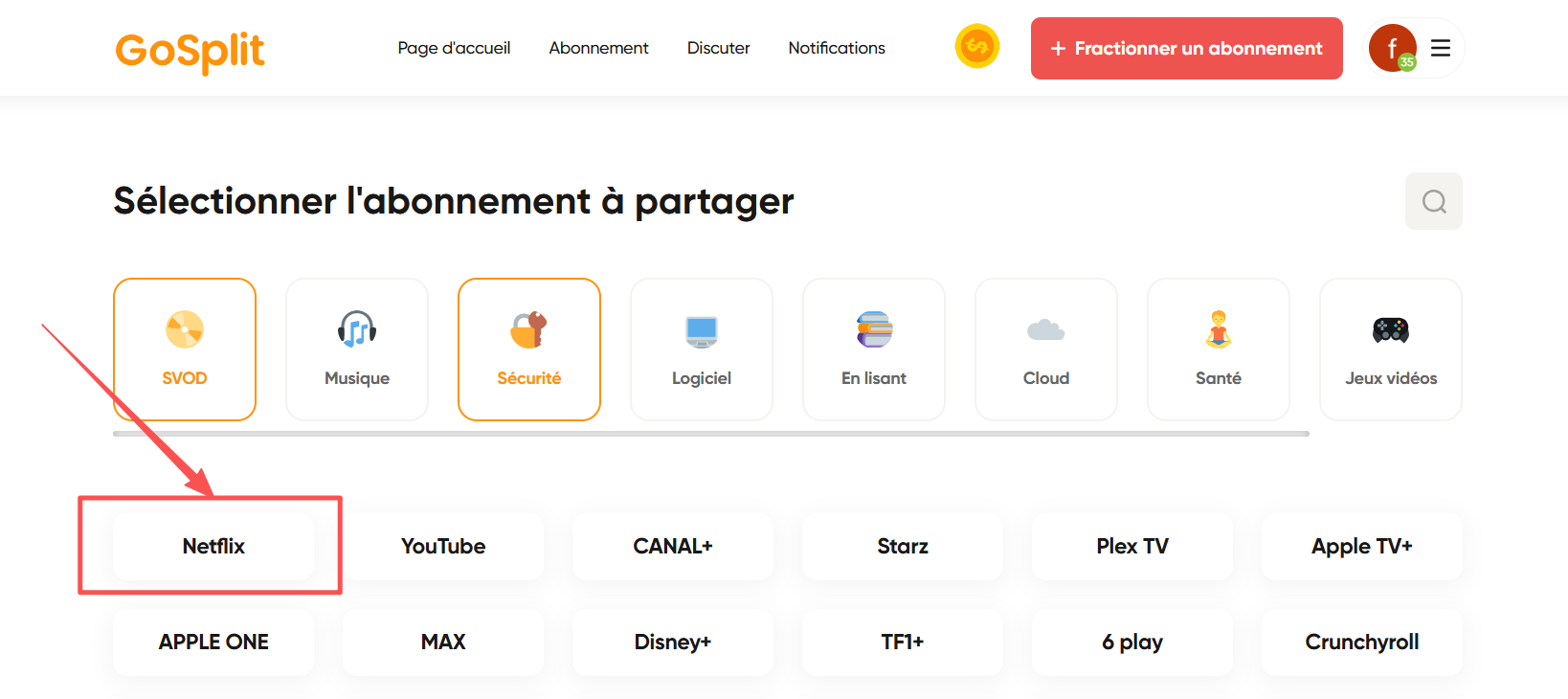Choose the Santé meditation category

coord(1219,349)
